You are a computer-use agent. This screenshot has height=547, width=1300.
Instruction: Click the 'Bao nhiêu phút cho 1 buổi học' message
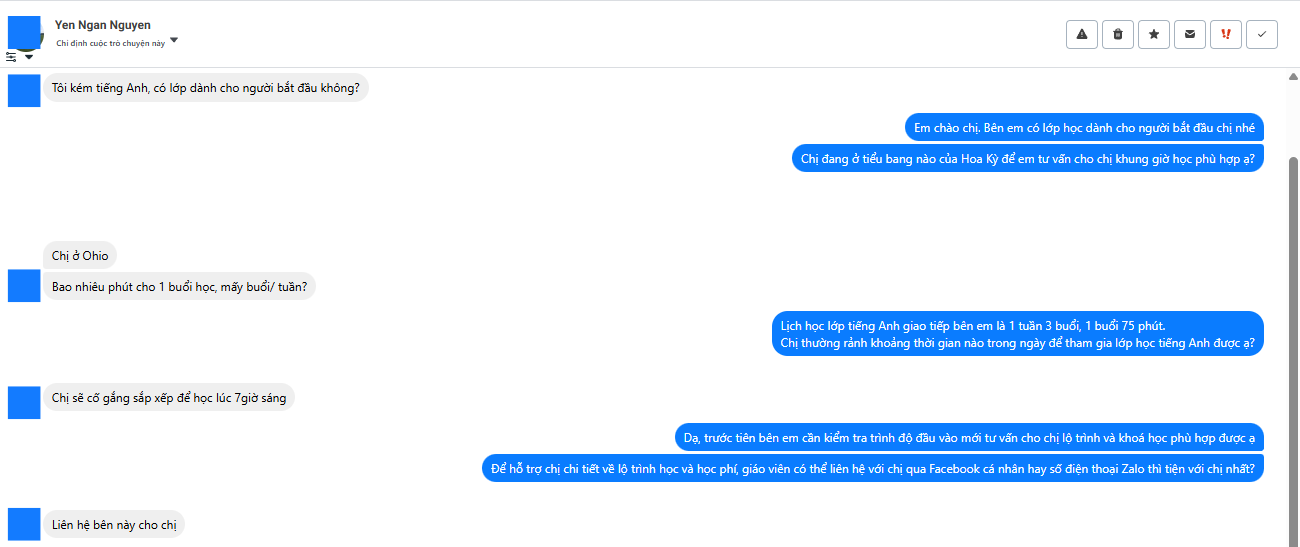(179, 287)
